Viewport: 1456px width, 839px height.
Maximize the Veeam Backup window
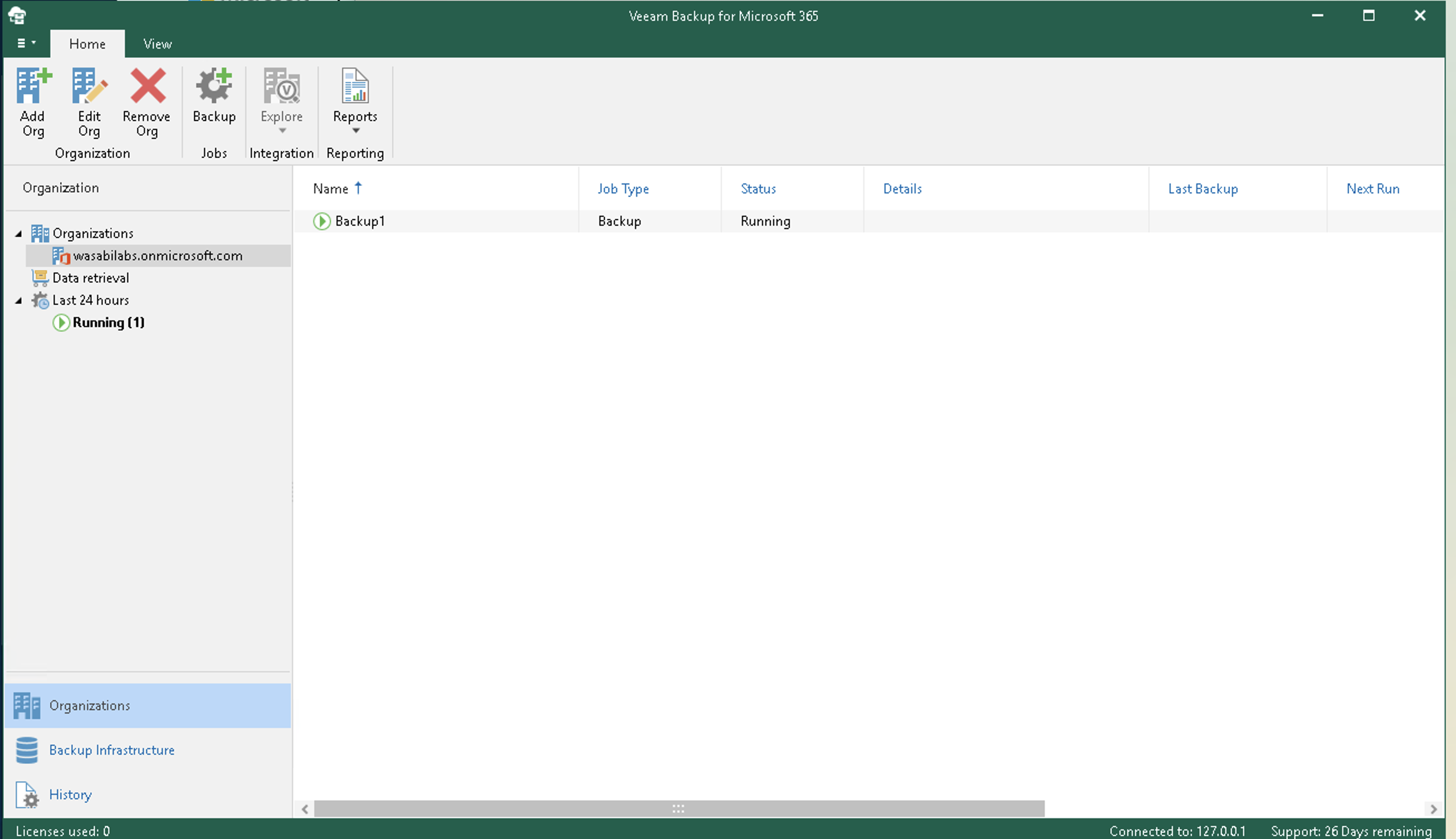click(x=1369, y=16)
